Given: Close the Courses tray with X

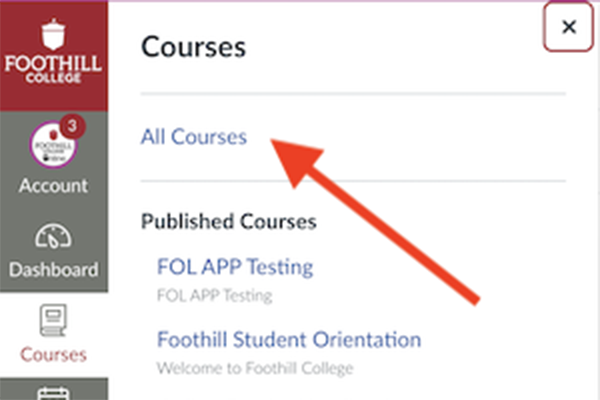Looking at the screenshot, I should pos(569,27).
